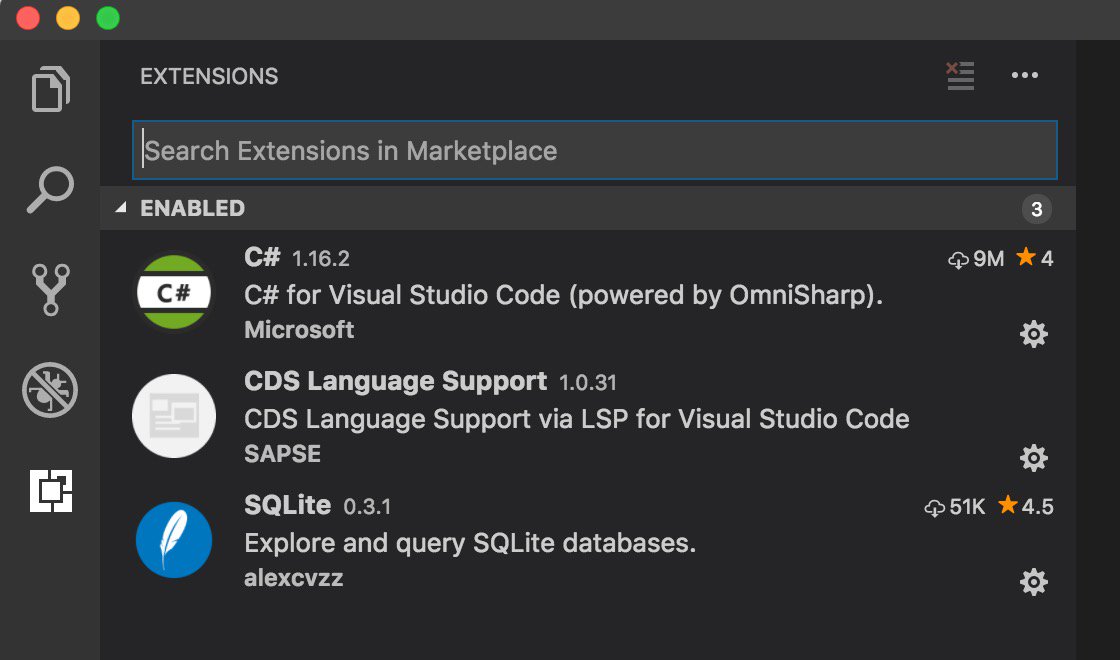This screenshot has height=660, width=1120.
Task: Click the C# extension logo
Action: 174,292
